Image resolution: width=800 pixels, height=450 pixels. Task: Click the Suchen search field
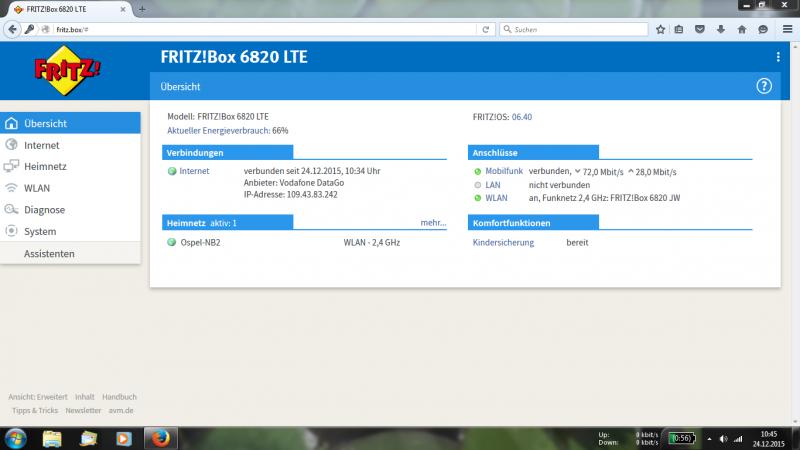tap(574, 30)
